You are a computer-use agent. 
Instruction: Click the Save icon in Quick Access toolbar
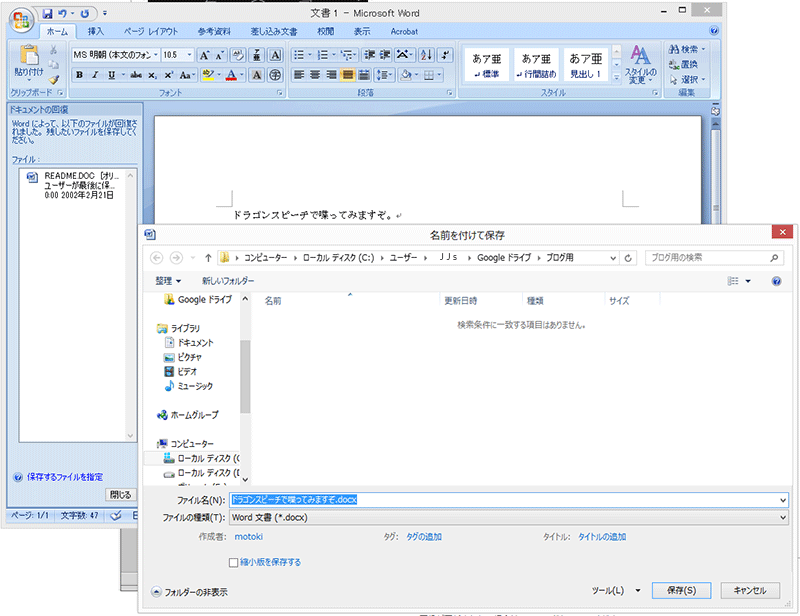tap(47, 14)
